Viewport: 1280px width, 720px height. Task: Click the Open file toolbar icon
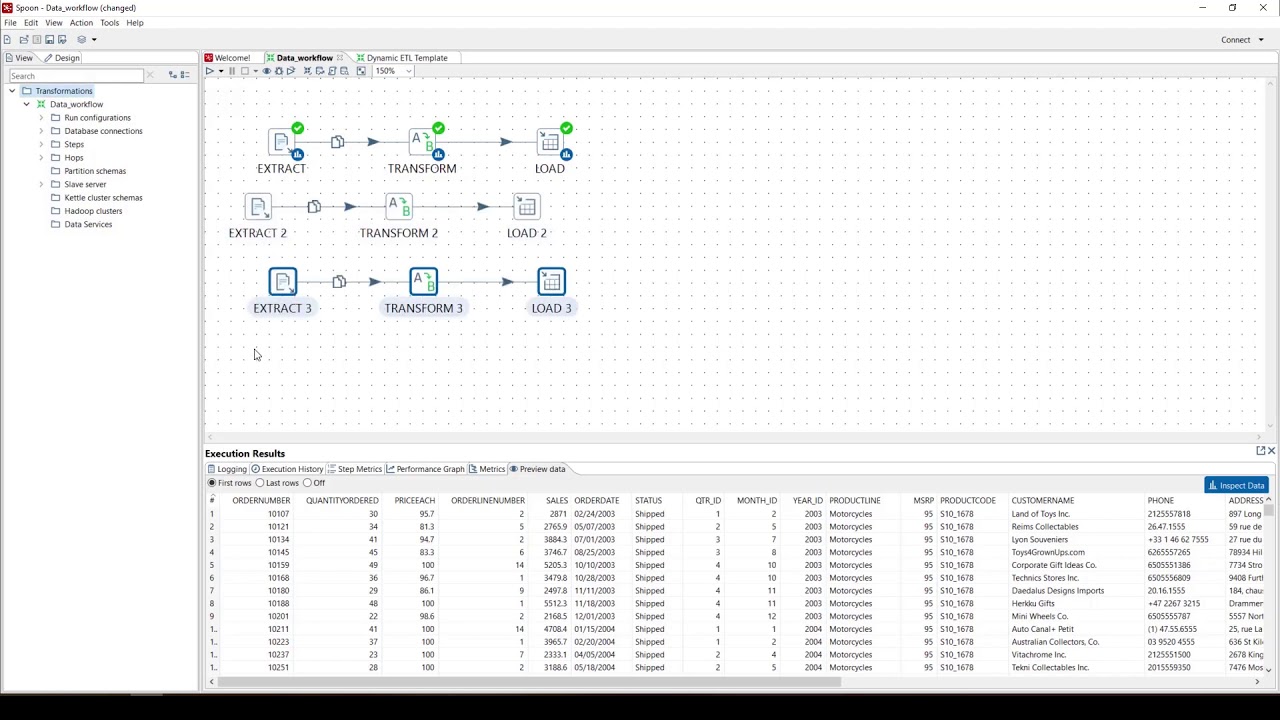point(24,39)
